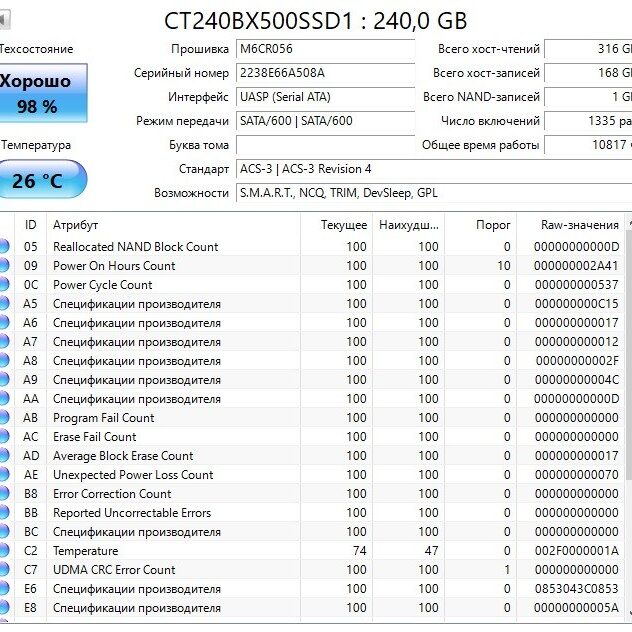Click the Режим передачи field SATA/600

pyautogui.click(x=325, y=121)
